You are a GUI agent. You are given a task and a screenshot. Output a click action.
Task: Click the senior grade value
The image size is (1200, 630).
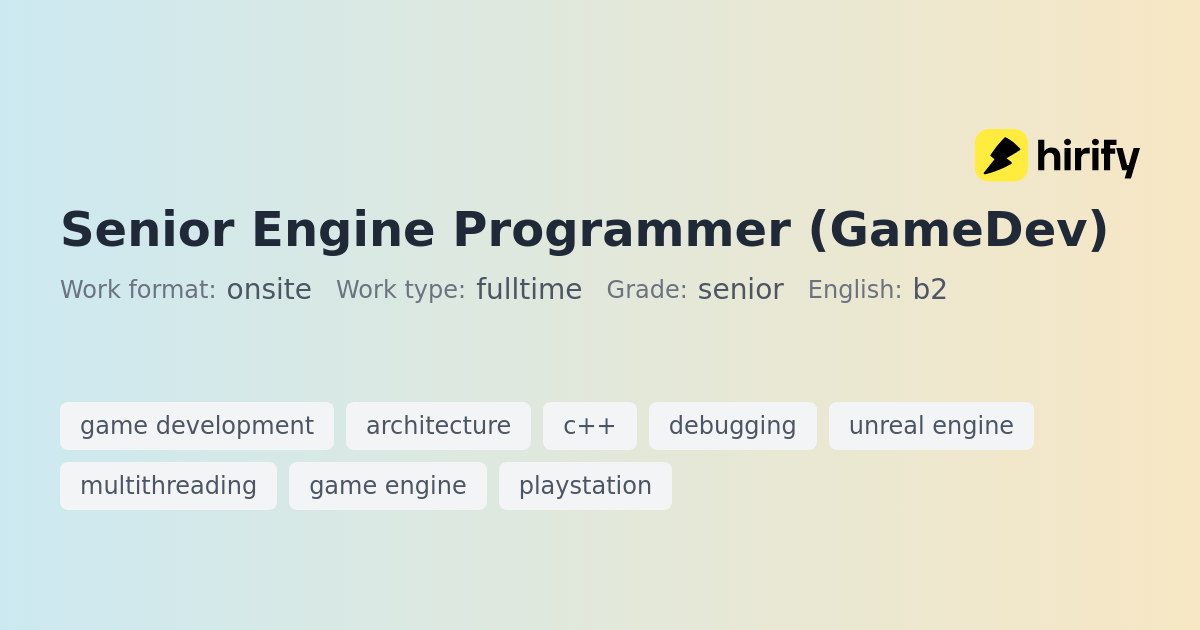(x=741, y=290)
